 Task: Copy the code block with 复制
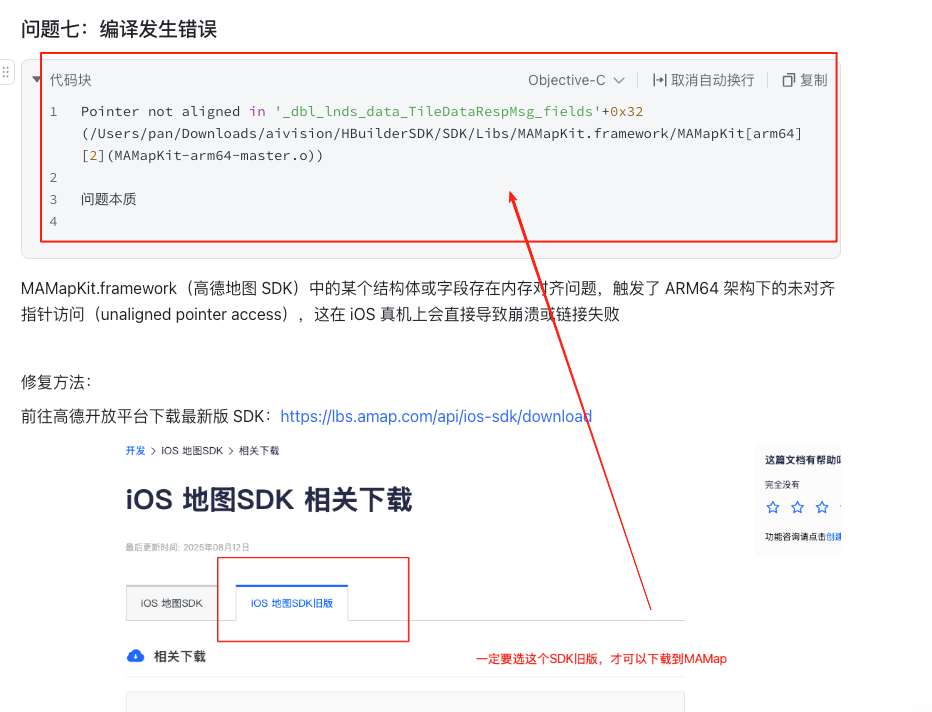(805, 80)
